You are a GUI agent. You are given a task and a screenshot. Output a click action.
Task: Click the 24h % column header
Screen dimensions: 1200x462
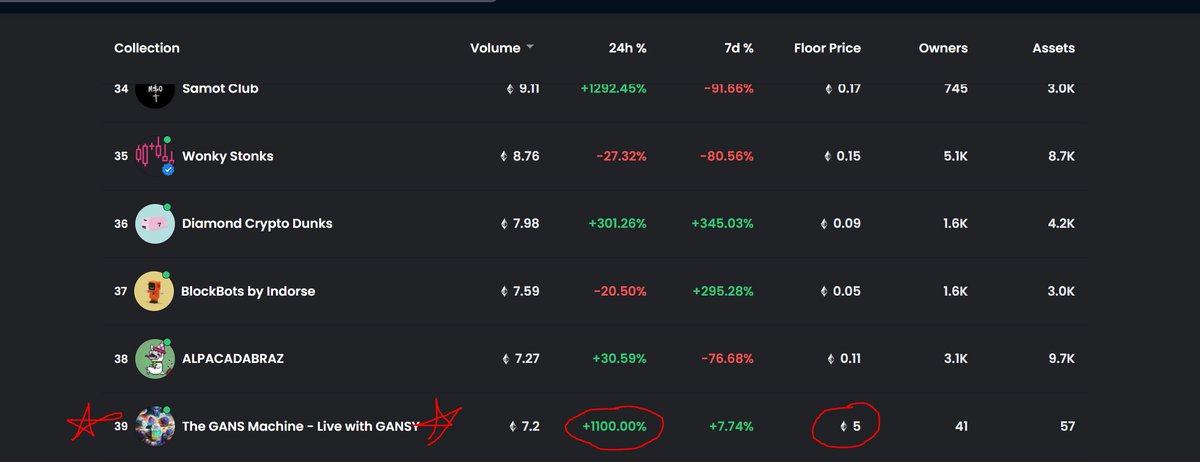629,48
